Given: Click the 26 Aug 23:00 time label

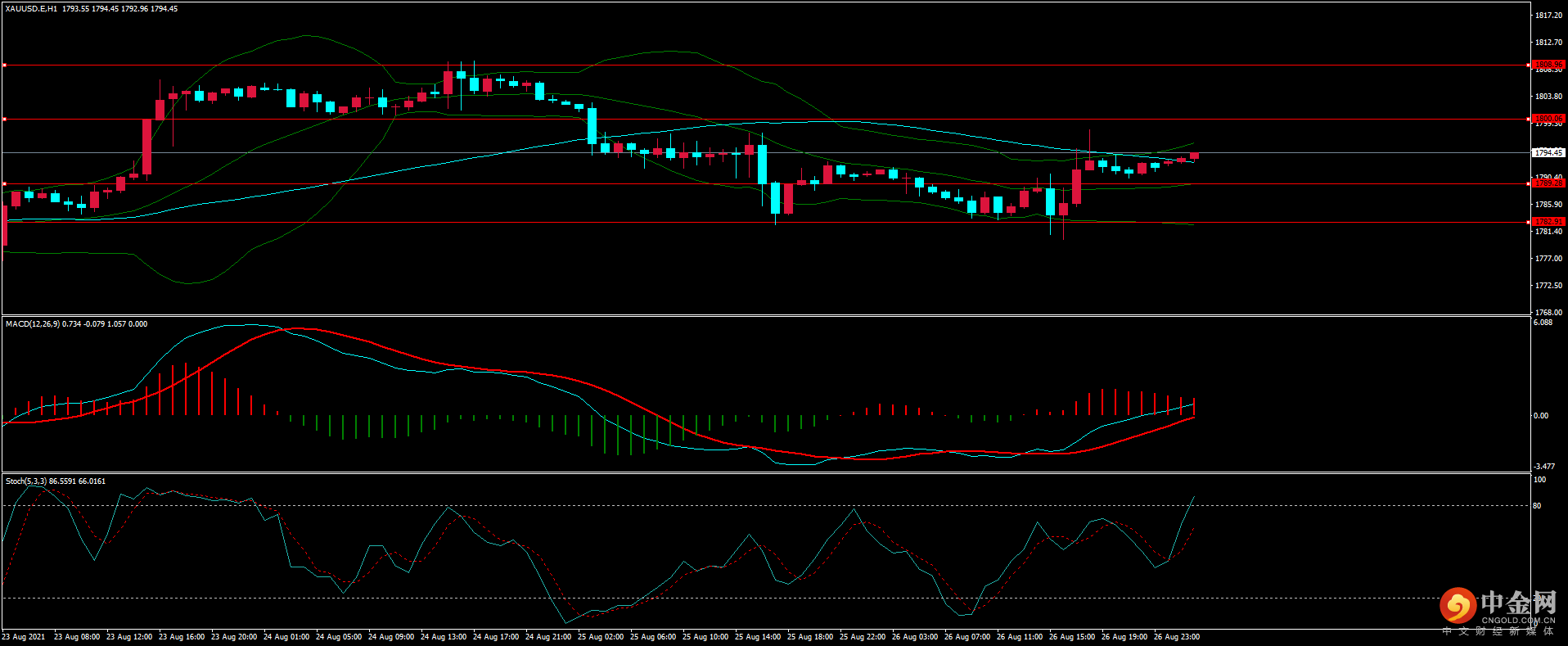Looking at the screenshot, I should click(1177, 637).
